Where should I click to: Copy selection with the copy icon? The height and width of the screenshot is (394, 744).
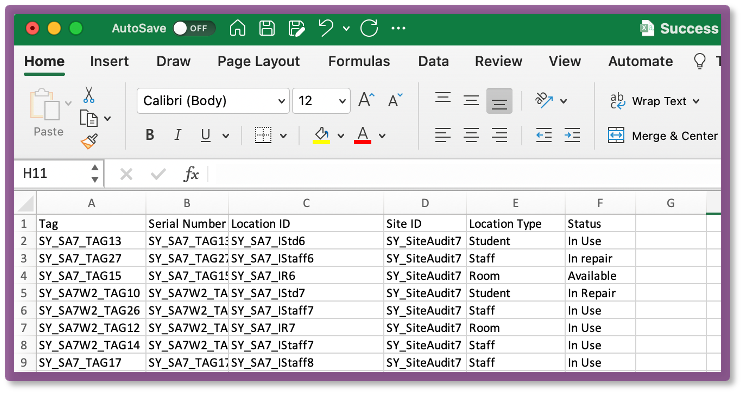pyautogui.click(x=89, y=118)
